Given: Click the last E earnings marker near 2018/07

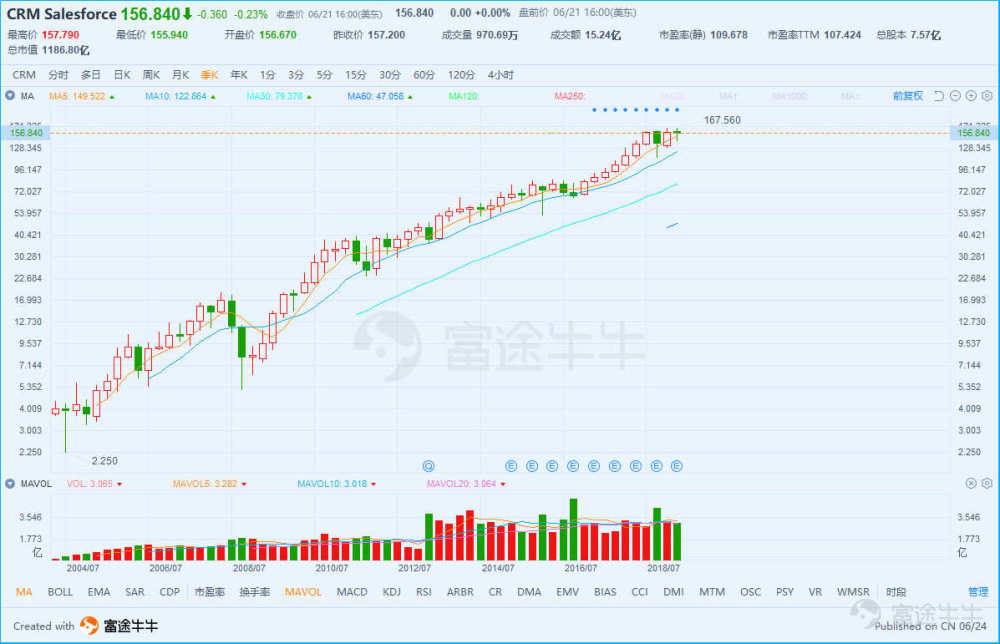Looking at the screenshot, I should click(677, 466).
